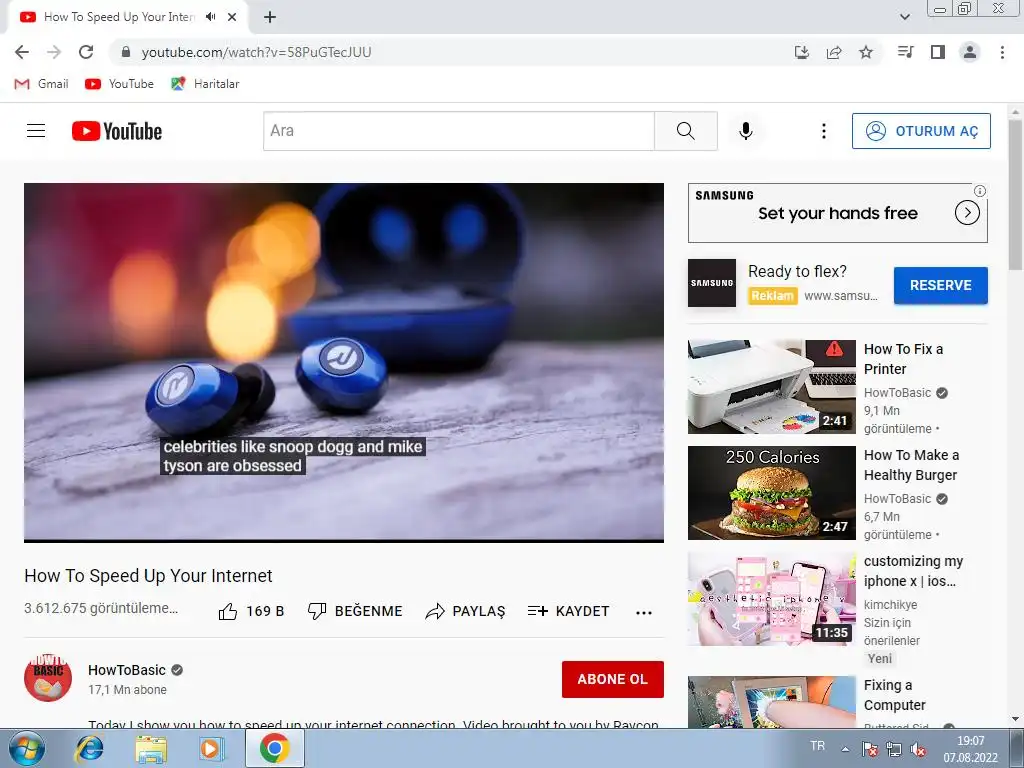
Task: Click the OTURUM AÇ sign-in button
Action: click(x=921, y=131)
